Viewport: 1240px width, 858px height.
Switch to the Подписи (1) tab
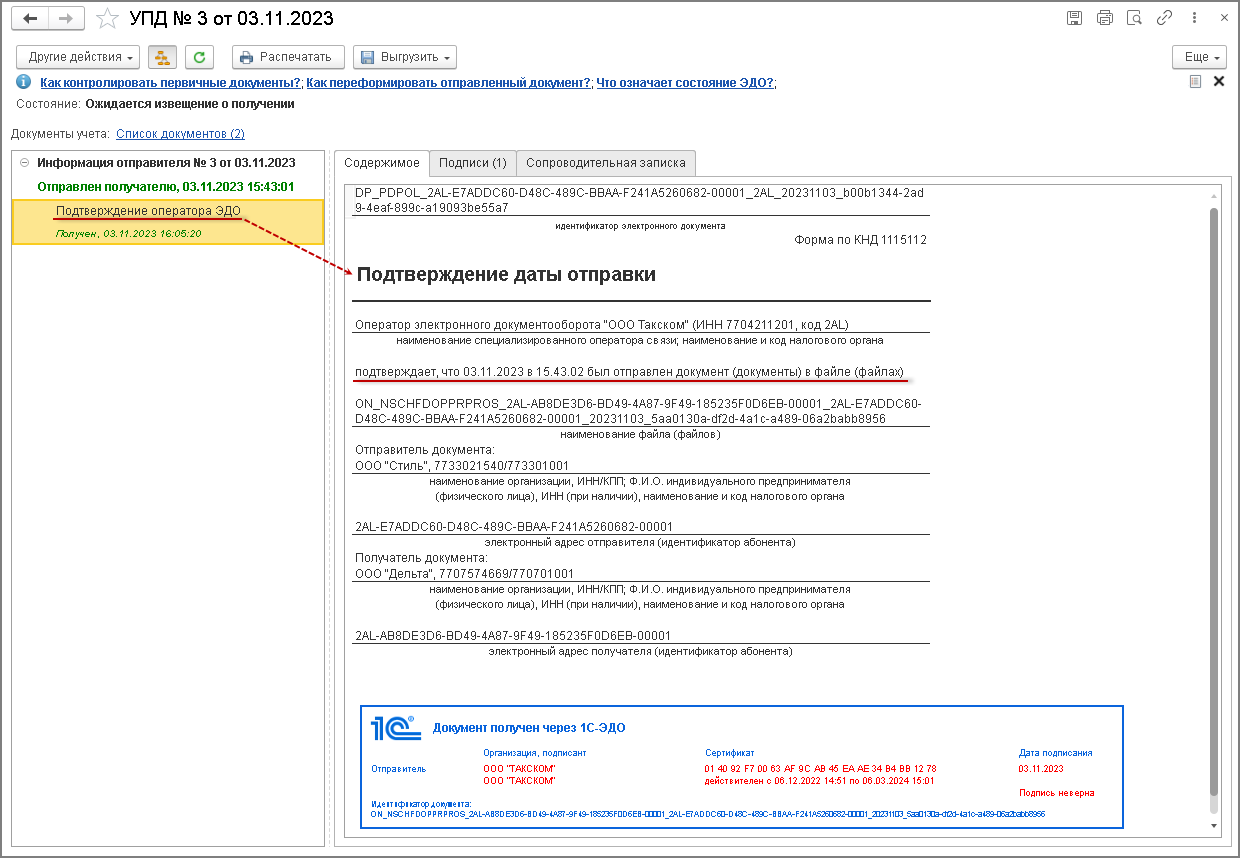[x=472, y=163]
